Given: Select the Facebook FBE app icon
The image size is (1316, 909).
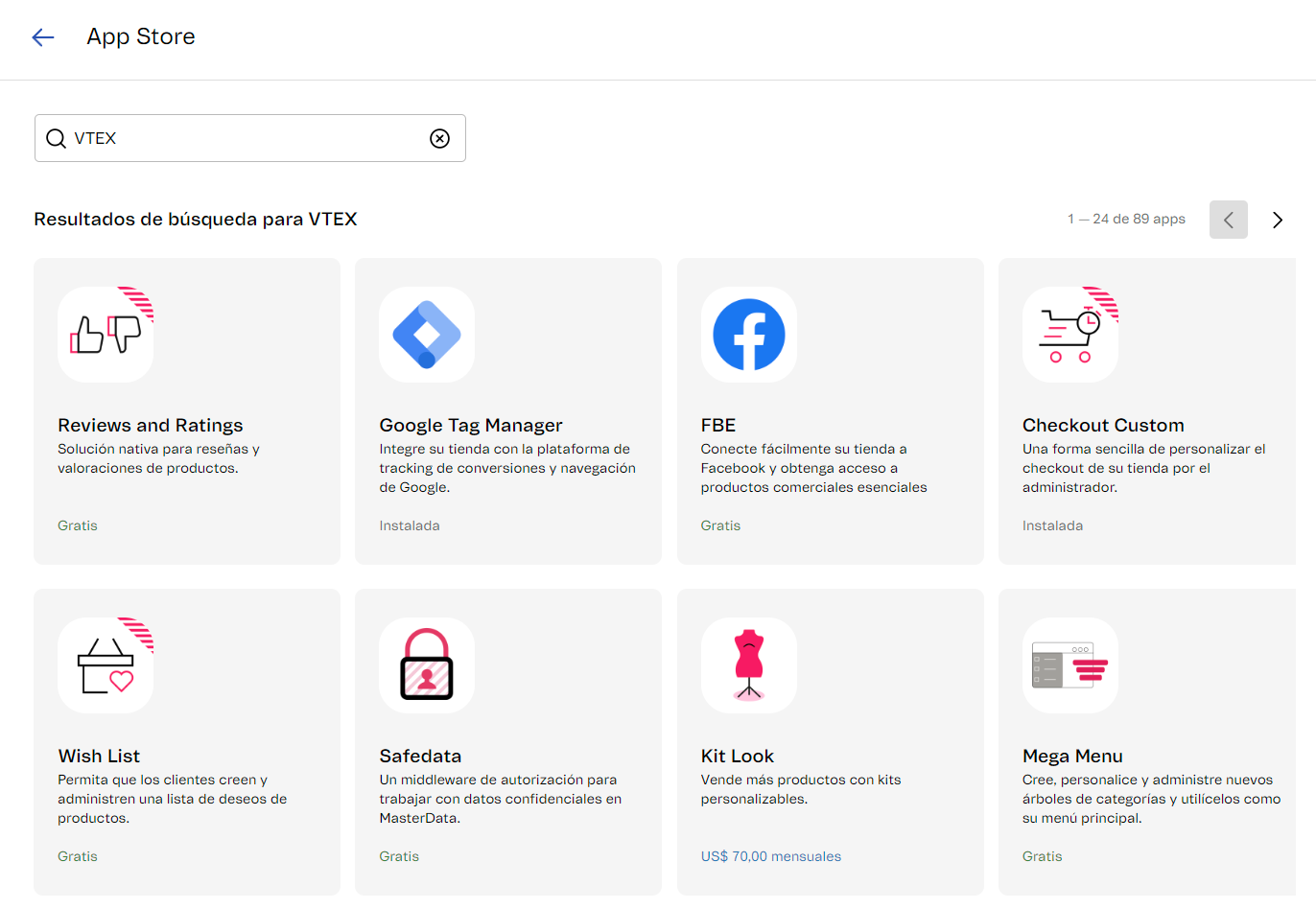Looking at the screenshot, I should tap(748, 335).
